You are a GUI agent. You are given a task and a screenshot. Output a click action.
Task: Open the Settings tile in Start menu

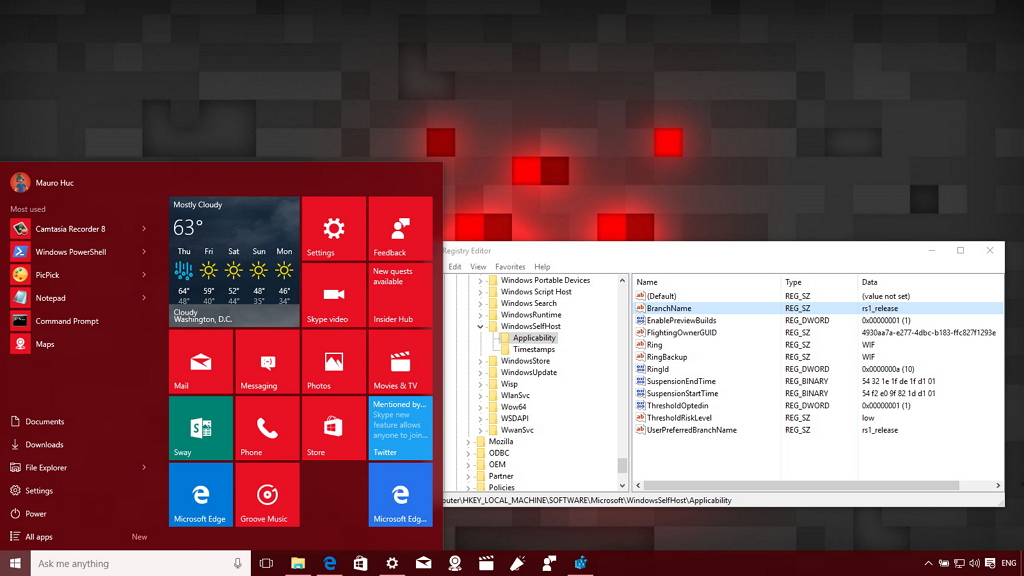click(x=334, y=229)
